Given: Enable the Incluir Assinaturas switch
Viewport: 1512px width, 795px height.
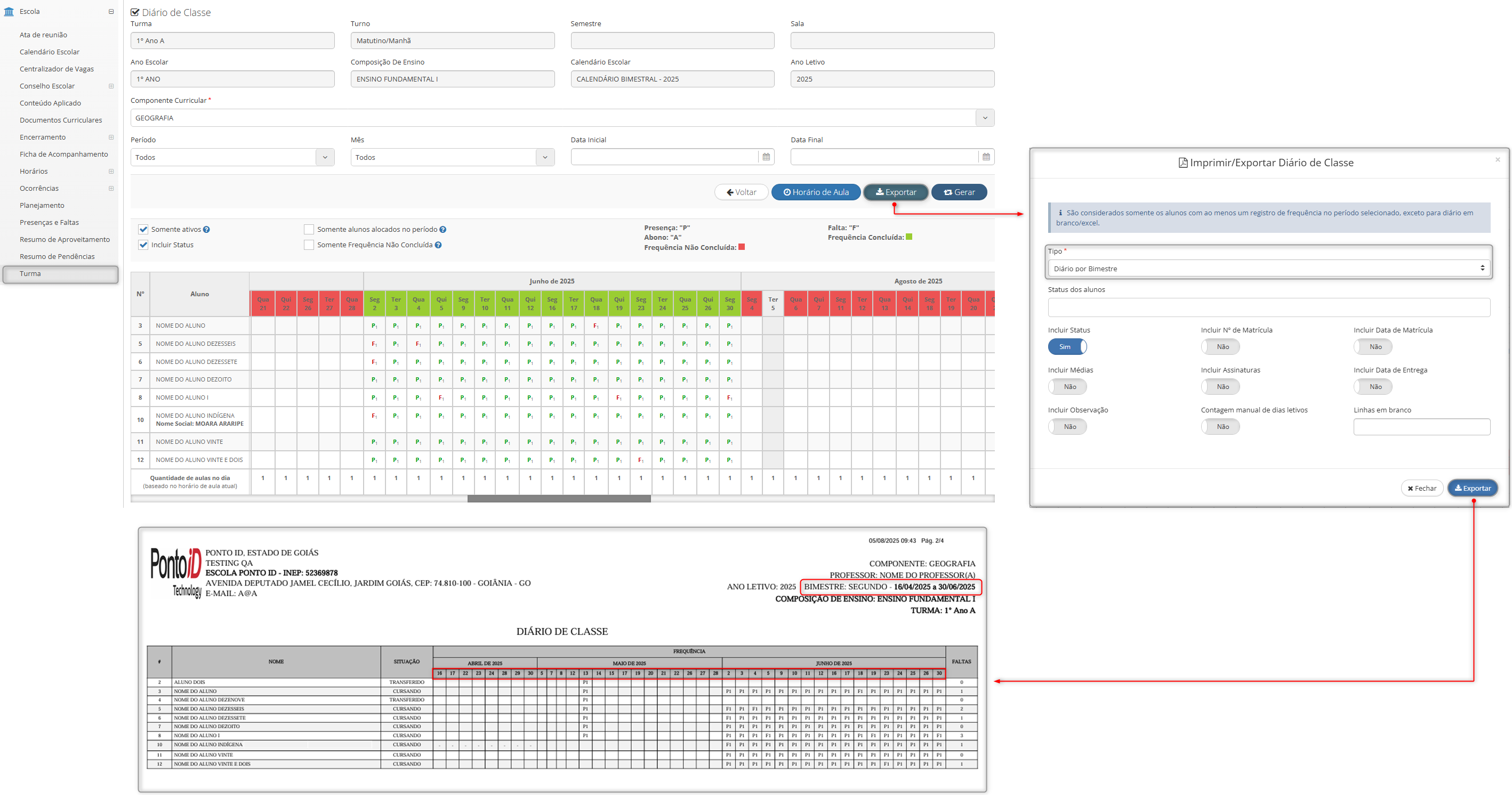Looking at the screenshot, I should point(1220,387).
